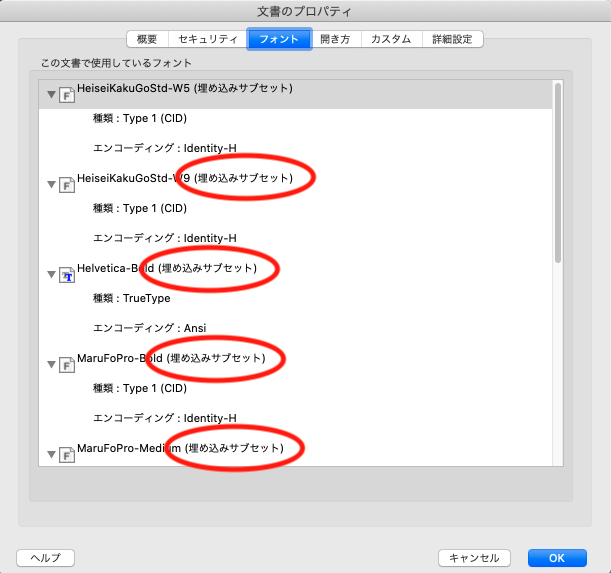Select the フォント tab
The image size is (611, 573).
[x=279, y=39]
